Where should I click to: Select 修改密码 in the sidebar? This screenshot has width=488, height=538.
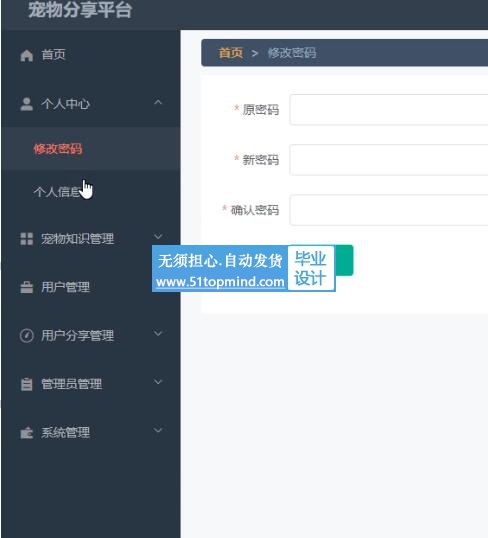pyautogui.click(x=58, y=149)
